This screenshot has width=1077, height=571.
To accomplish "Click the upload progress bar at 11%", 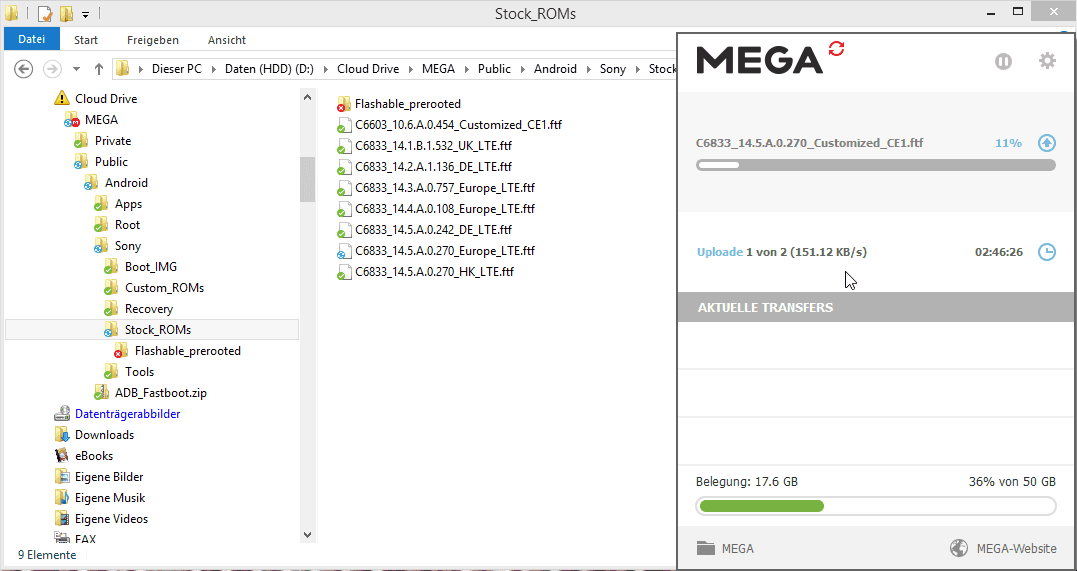I will [876, 165].
